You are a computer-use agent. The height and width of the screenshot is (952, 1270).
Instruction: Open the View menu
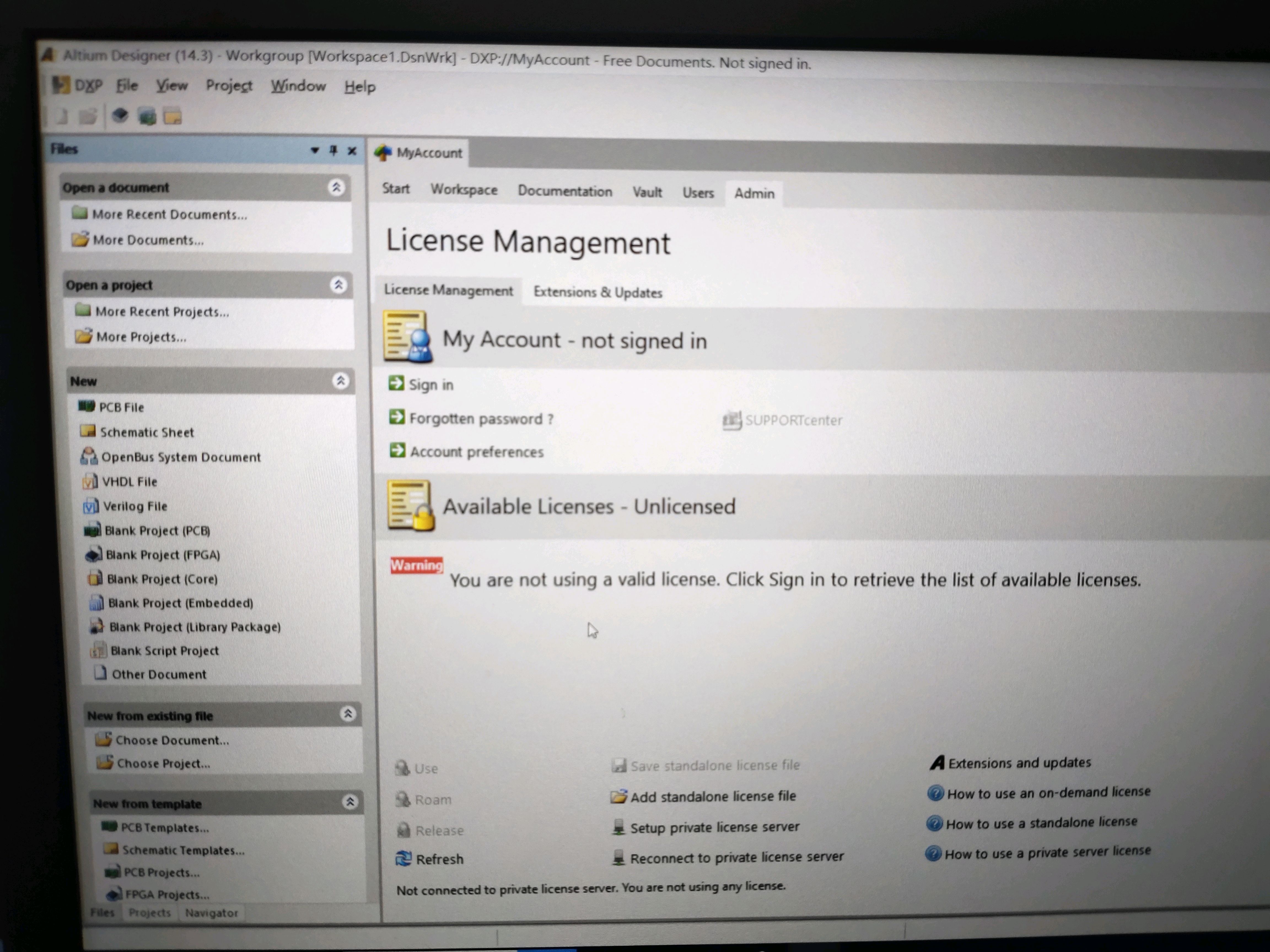point(172,85)
